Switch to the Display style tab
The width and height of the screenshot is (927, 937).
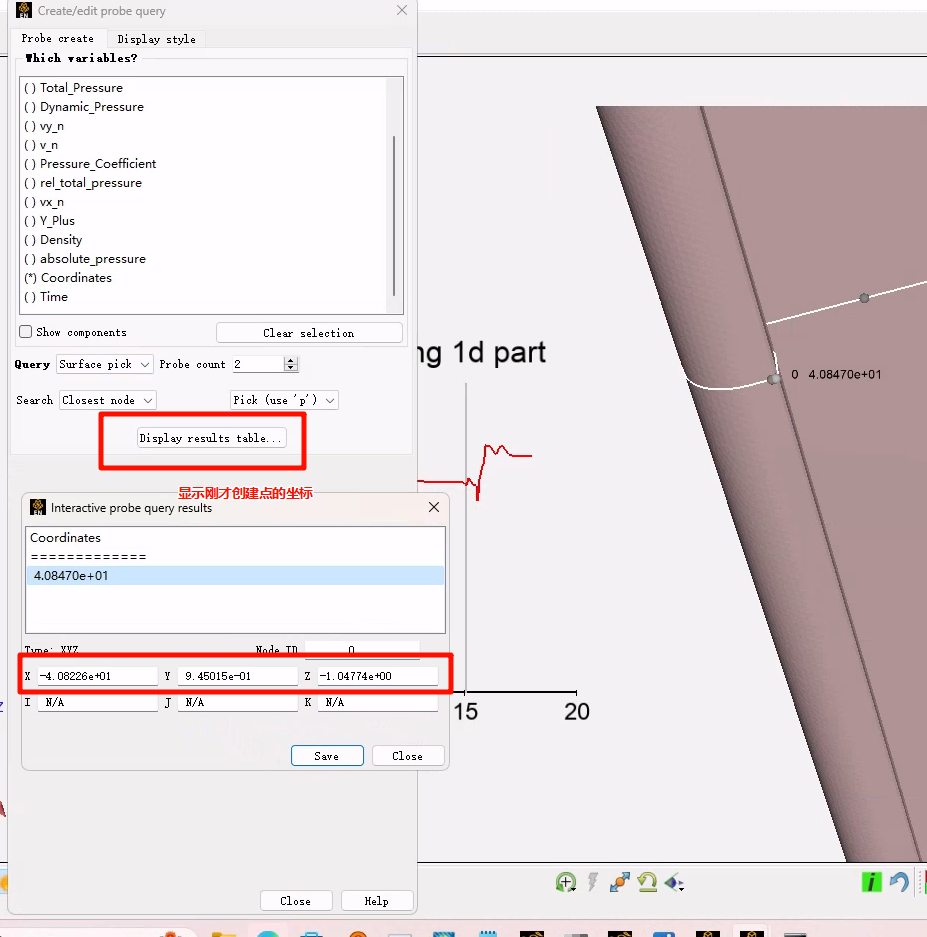click(156, 39)
